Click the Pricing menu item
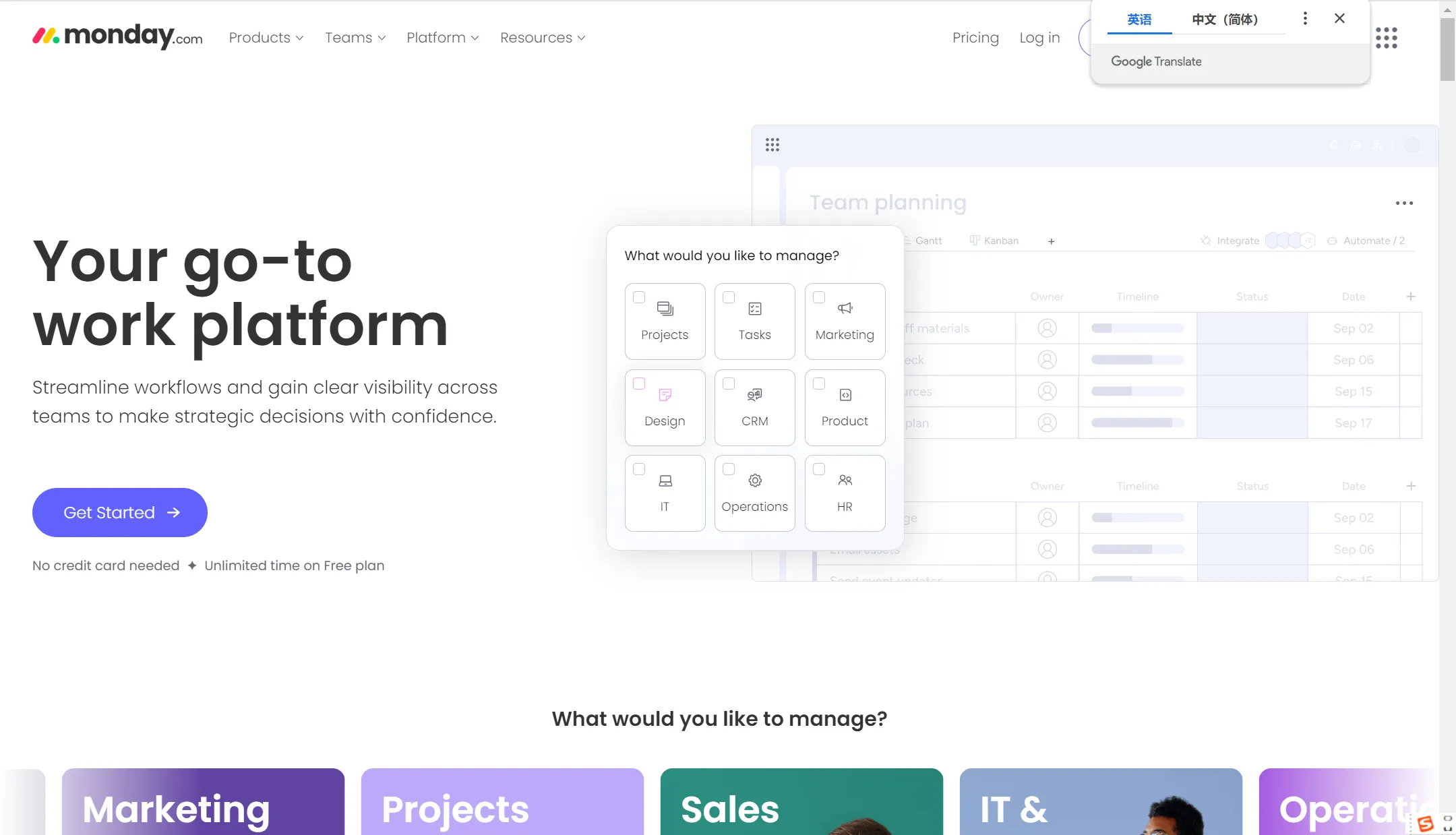 tap(975, 37)
